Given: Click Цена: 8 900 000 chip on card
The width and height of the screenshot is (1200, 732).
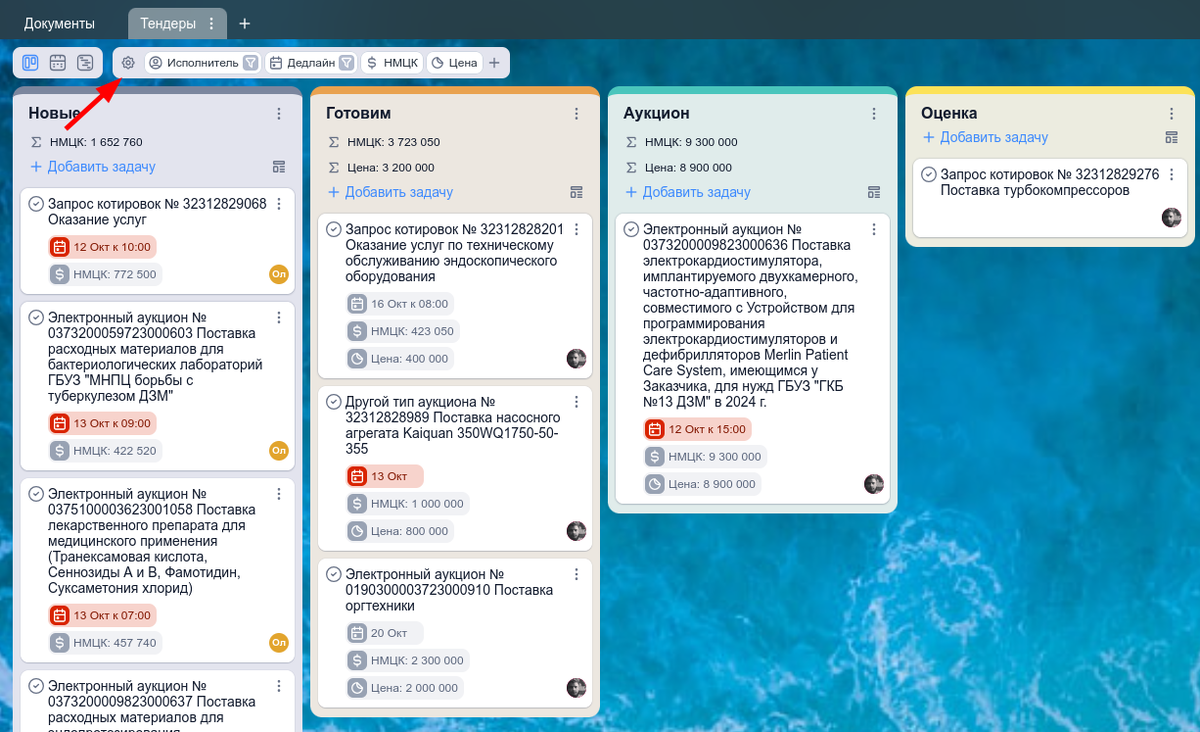Looking at the screenshot, I should click(703, 484).
